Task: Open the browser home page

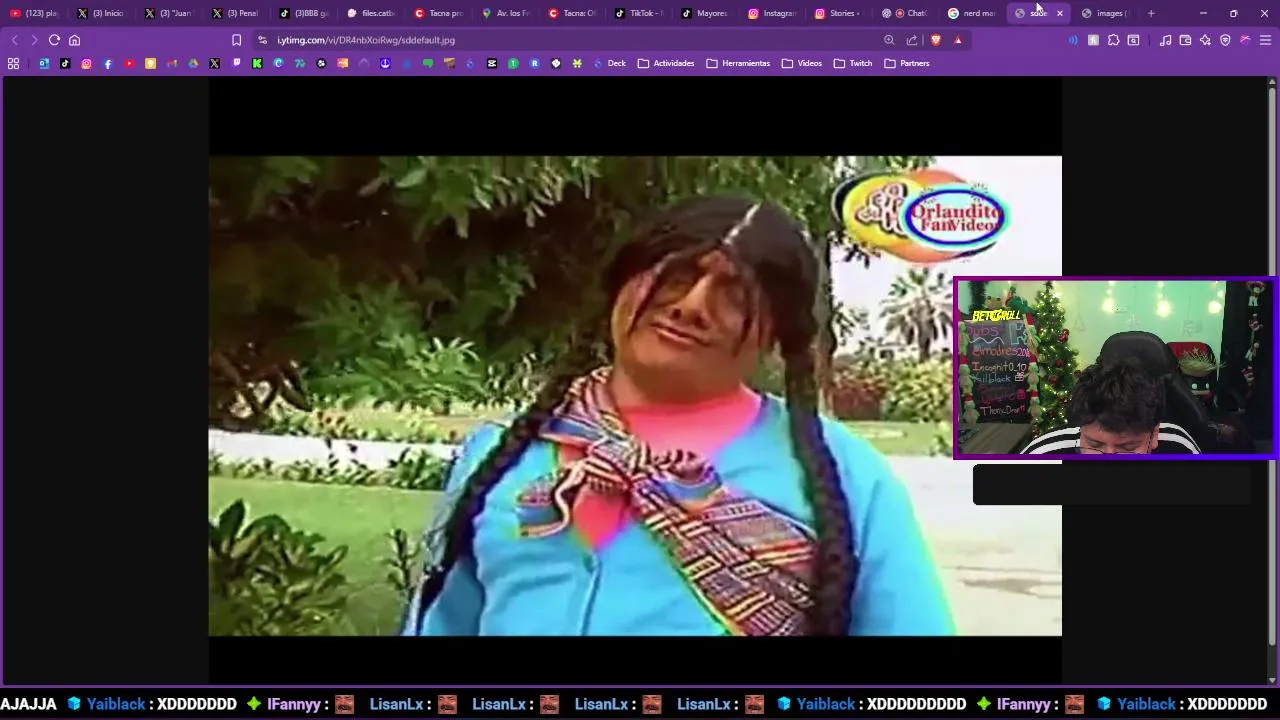Action: [x=74, y=40]
